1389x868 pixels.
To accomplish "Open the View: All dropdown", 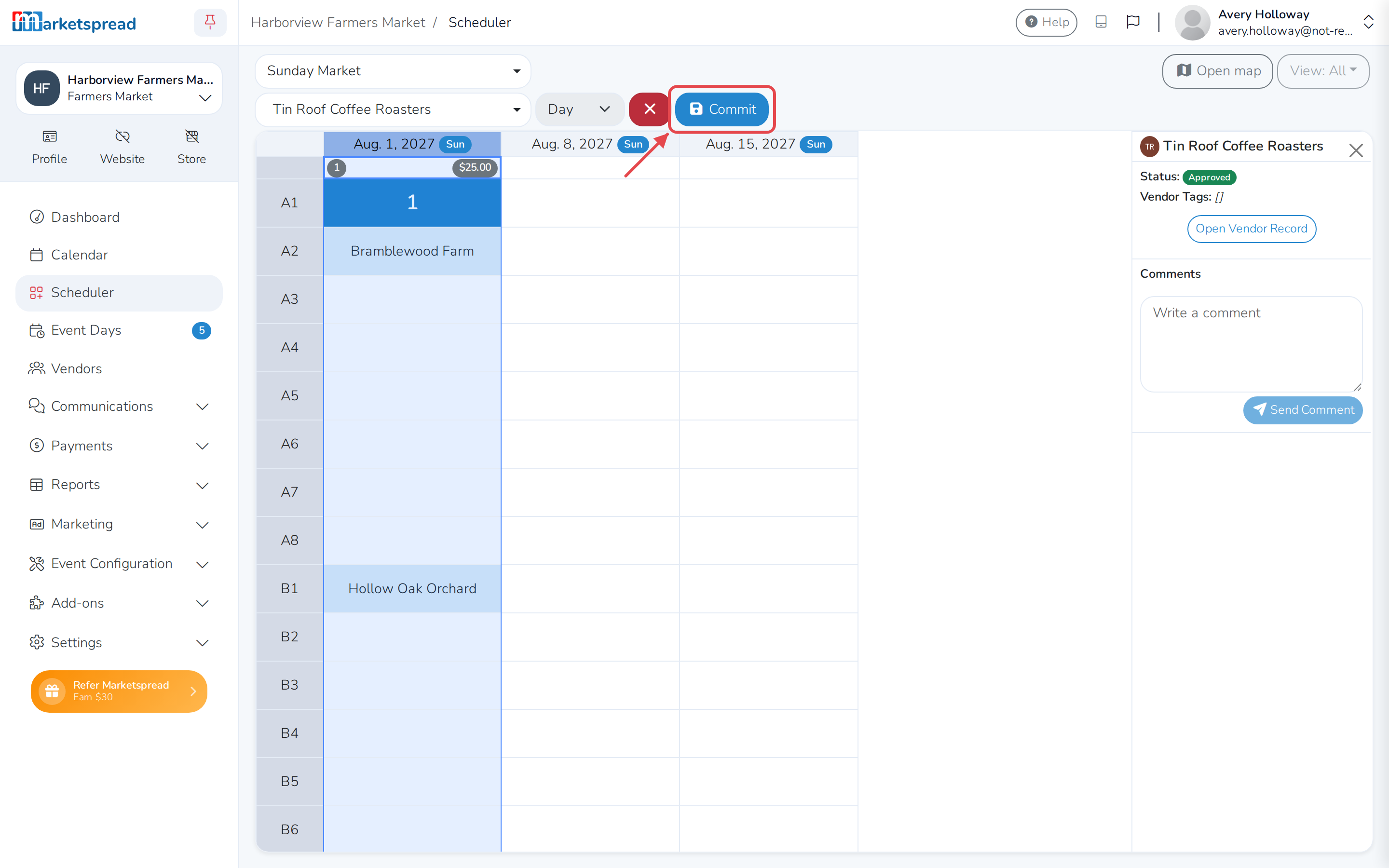I will click(1322, 71).
